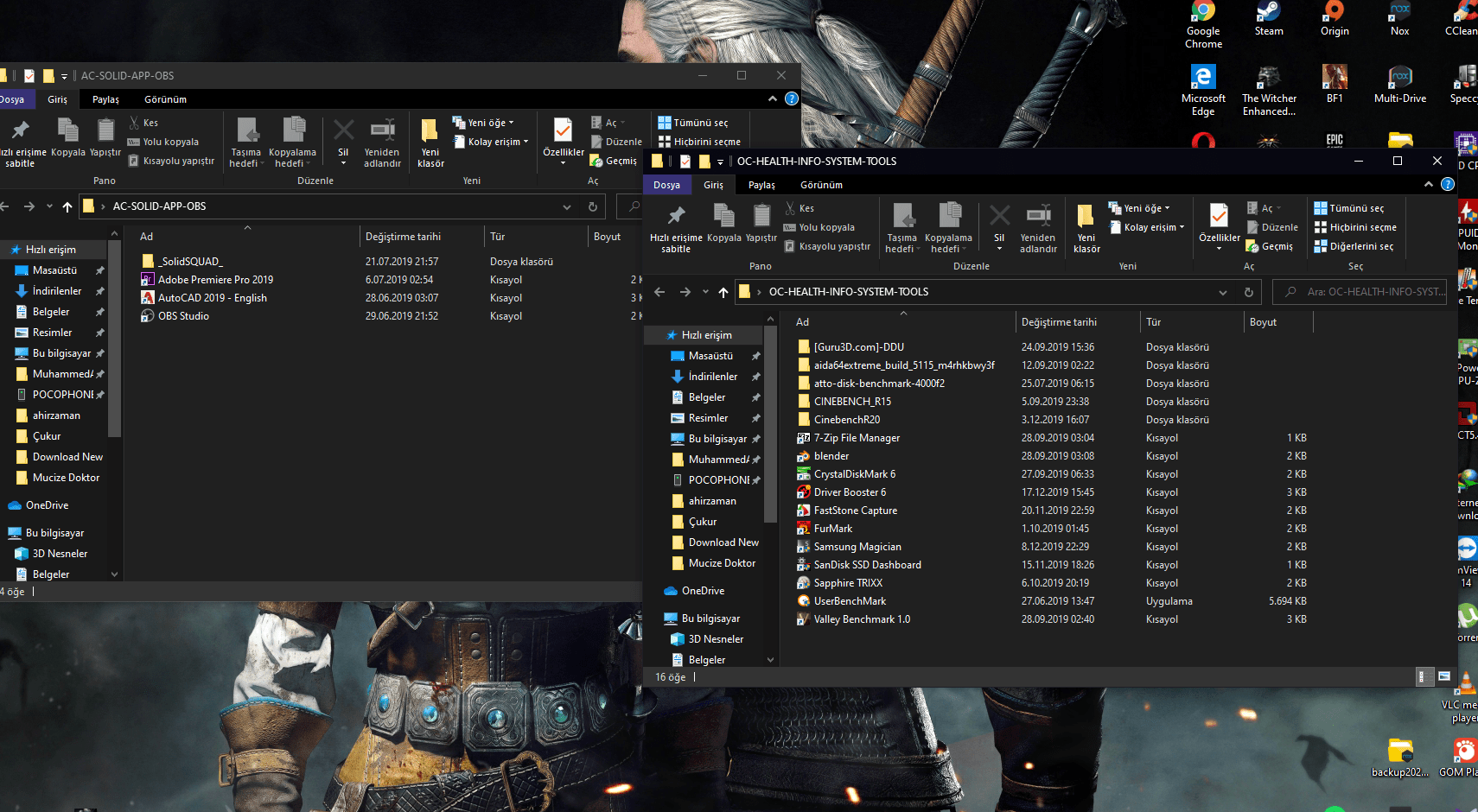Click the Kopyala icon in OC-HEALTH-INFO-SYSTEM-TOOLS ribbon

[x=724, y=215]
